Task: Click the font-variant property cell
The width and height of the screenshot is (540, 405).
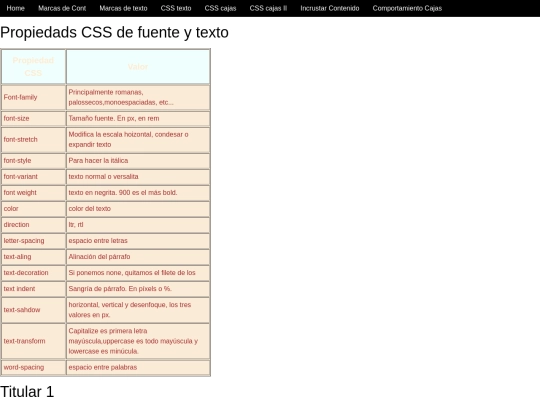Action: click(33, 177)
